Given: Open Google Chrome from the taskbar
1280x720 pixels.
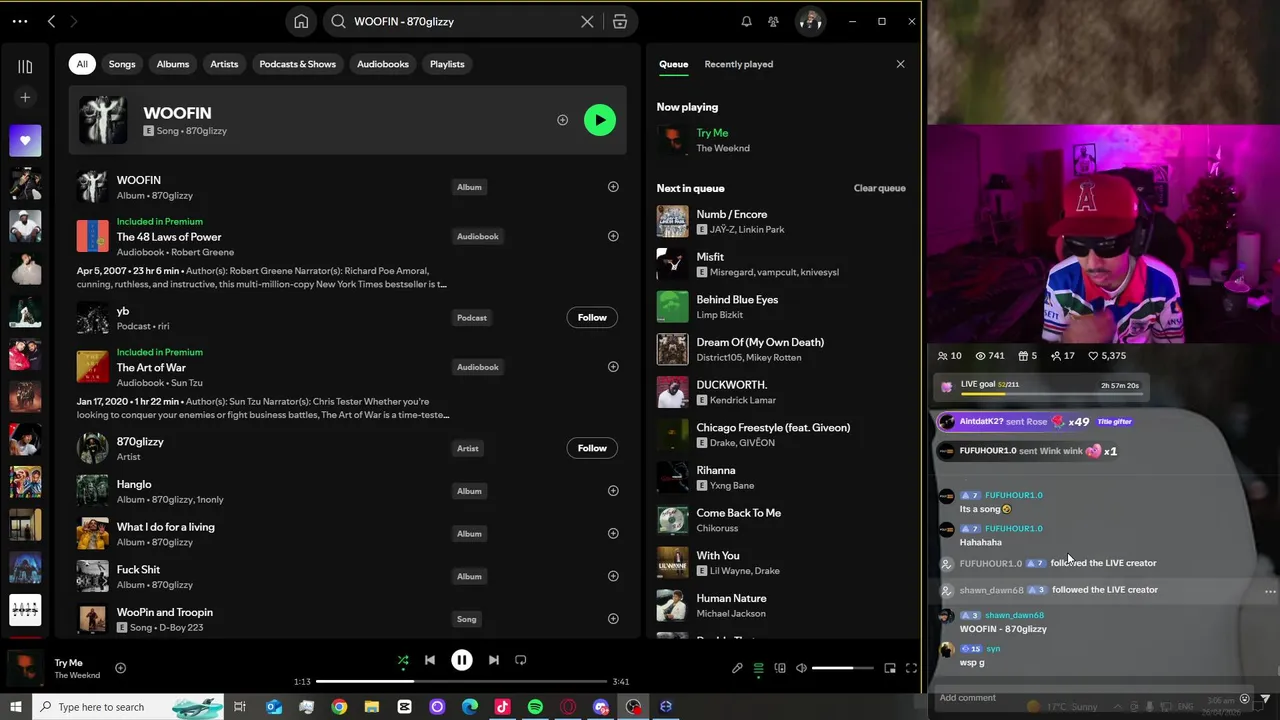Looking at the screenshot, I should tap(339, 707).
